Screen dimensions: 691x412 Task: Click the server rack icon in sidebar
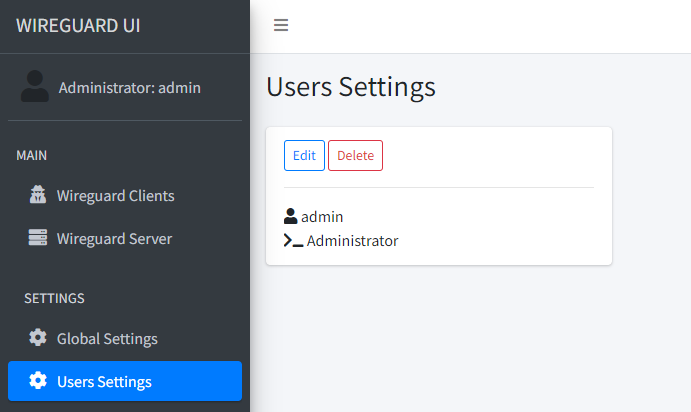(38, 239)
